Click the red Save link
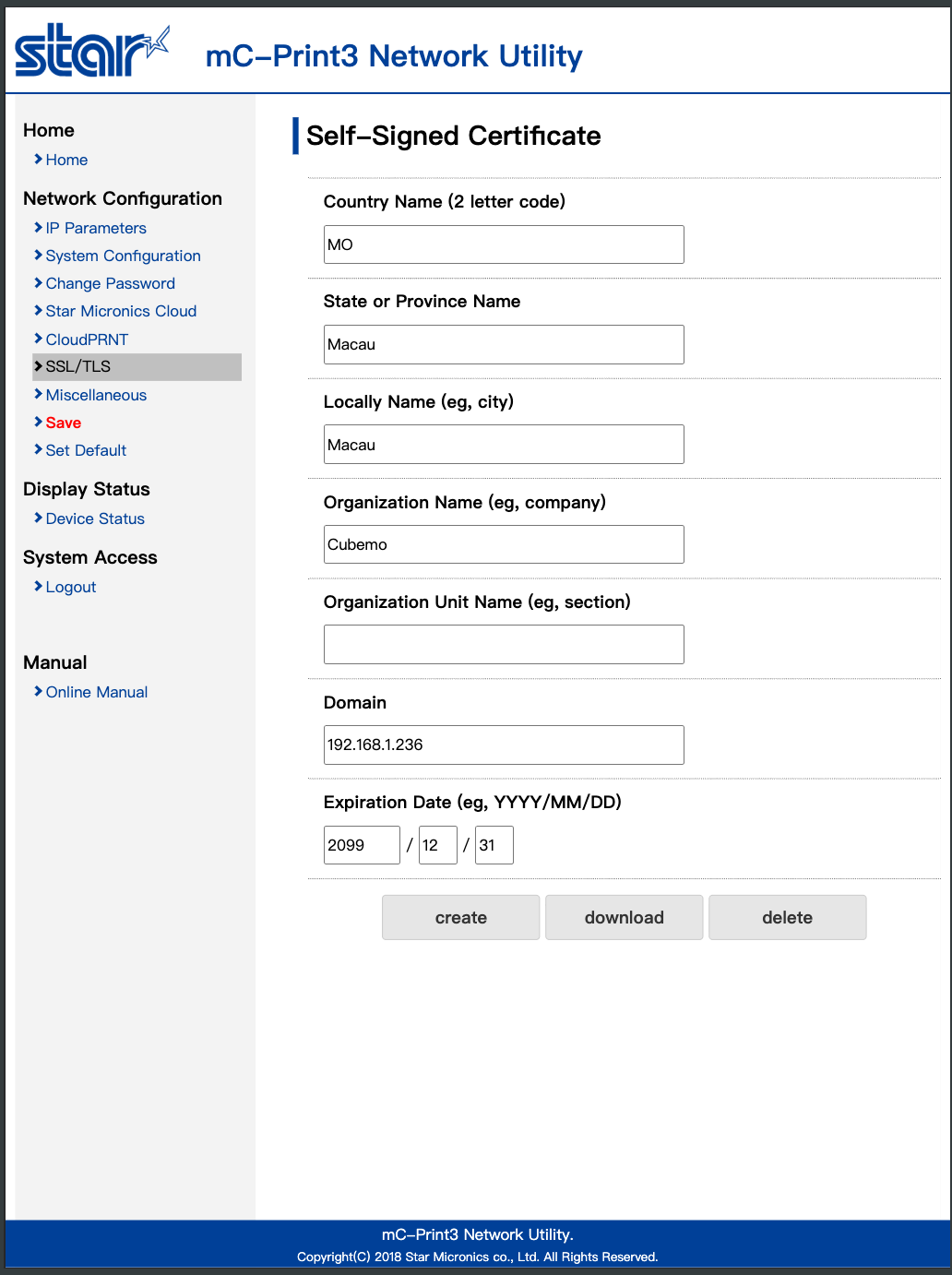952x1275 pixels. (x=64, y=423)
